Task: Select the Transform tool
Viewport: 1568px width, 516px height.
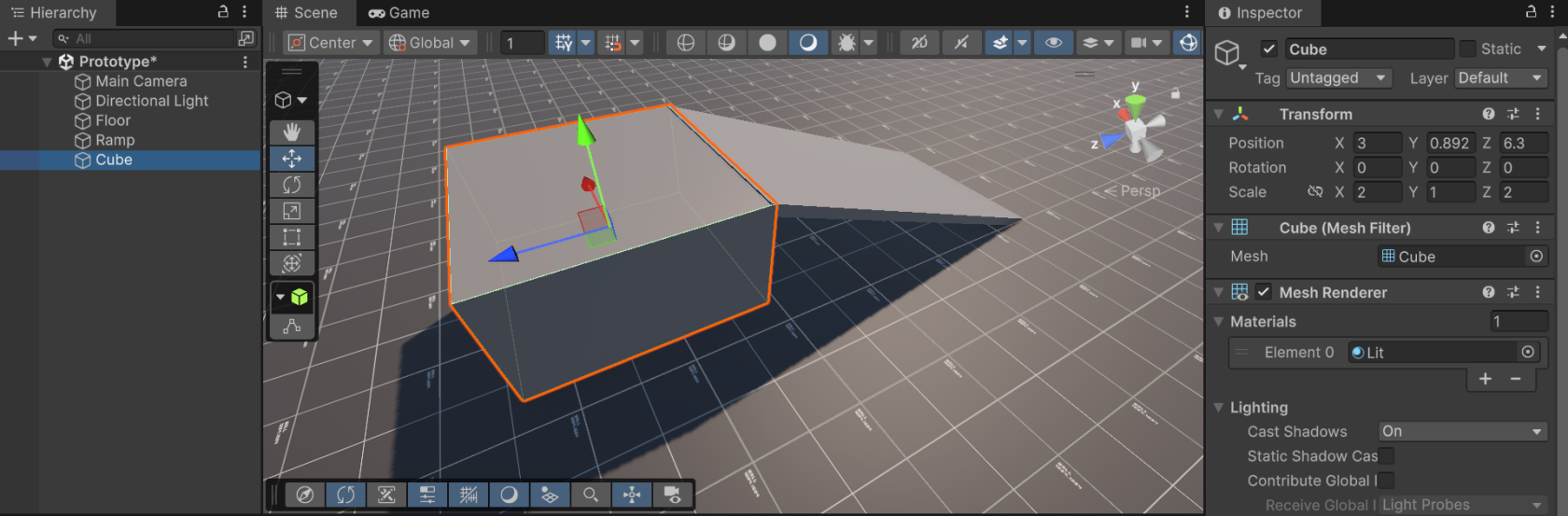Action: pyautogui.click(x=292, y=263)
